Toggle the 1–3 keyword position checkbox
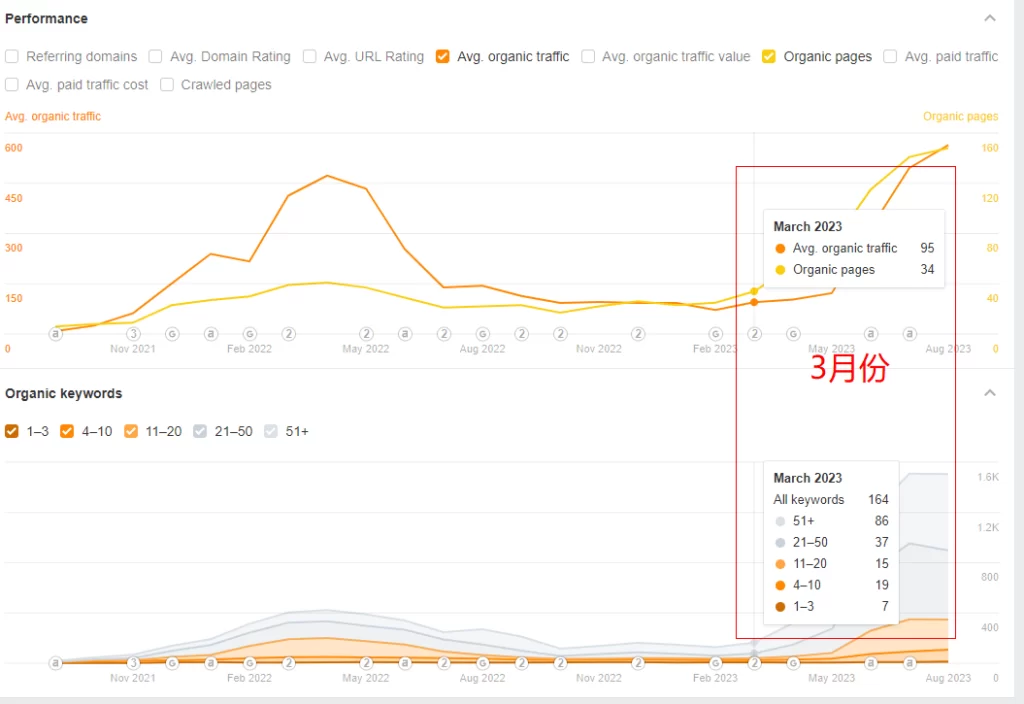 point(12,431)
